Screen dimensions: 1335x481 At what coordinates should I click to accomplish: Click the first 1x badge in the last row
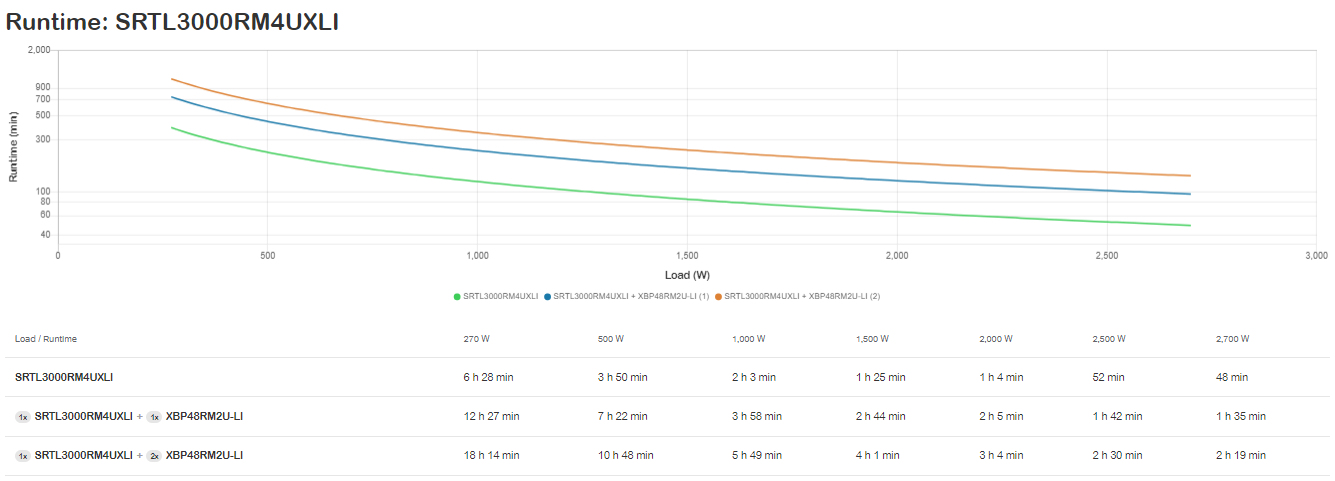tap(23, 455)
